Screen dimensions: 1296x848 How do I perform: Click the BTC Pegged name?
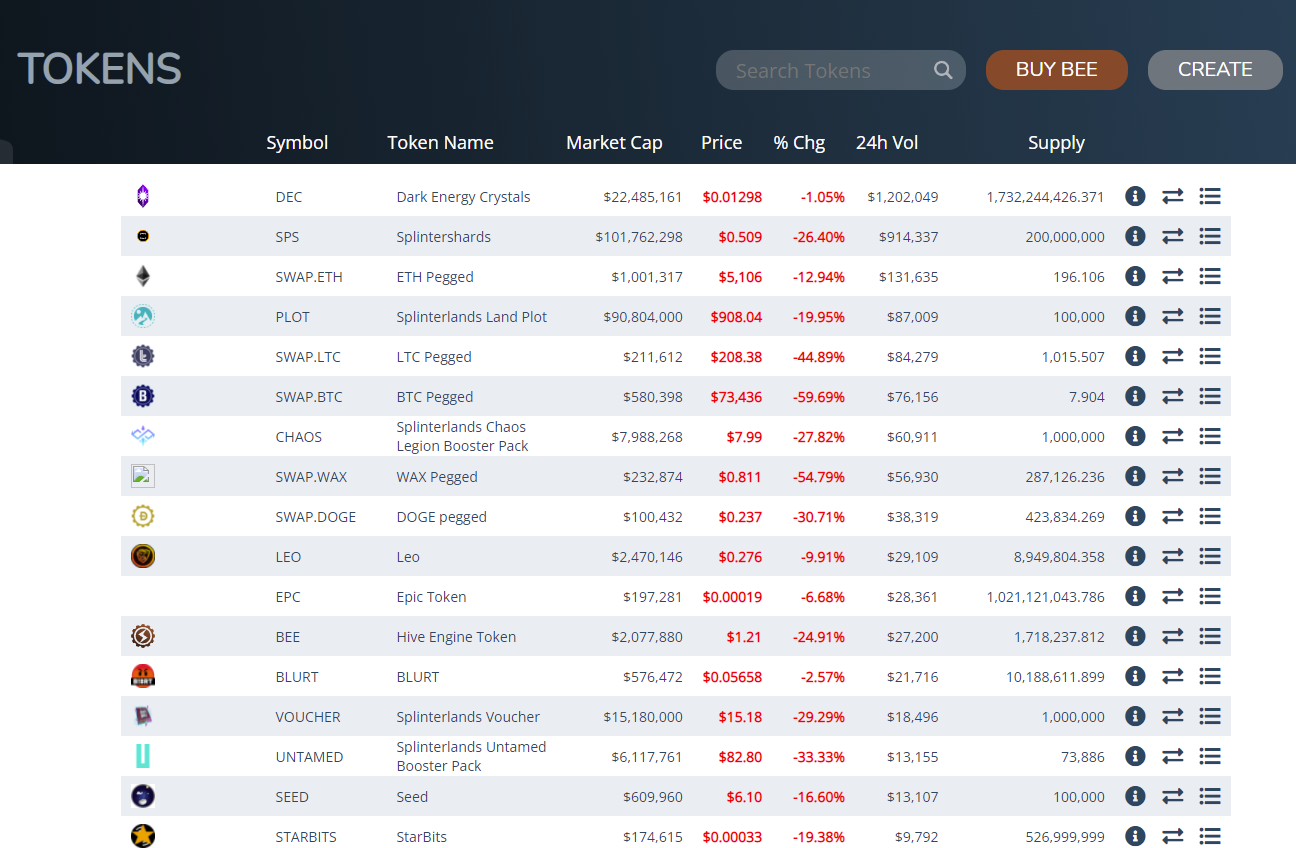point(435,397)
